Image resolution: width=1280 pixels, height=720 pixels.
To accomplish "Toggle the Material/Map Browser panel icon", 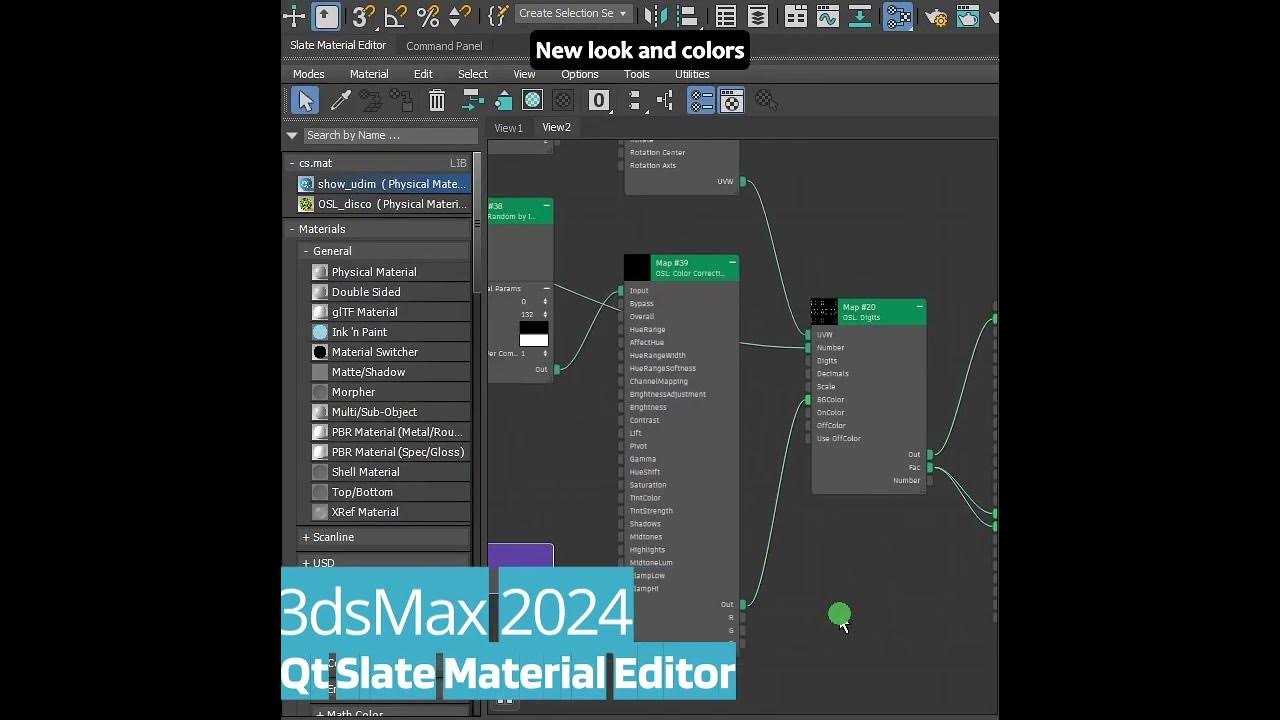I will pyautogui.click(x=701, y=100).
